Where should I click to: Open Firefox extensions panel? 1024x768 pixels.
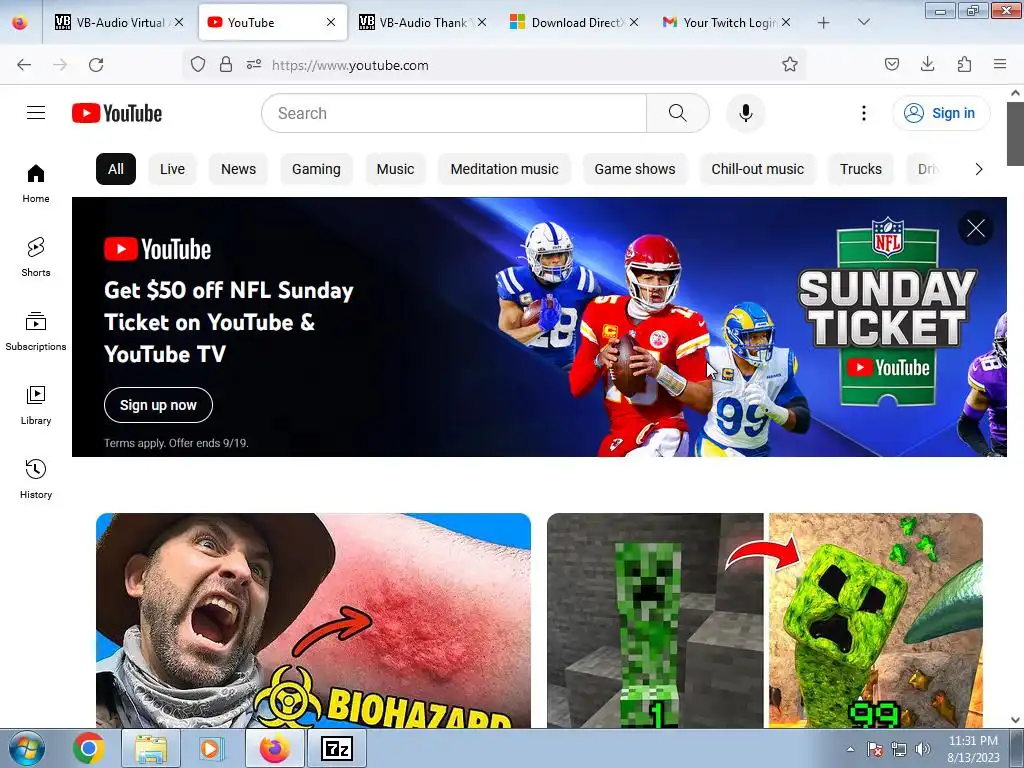coord(964,64)
